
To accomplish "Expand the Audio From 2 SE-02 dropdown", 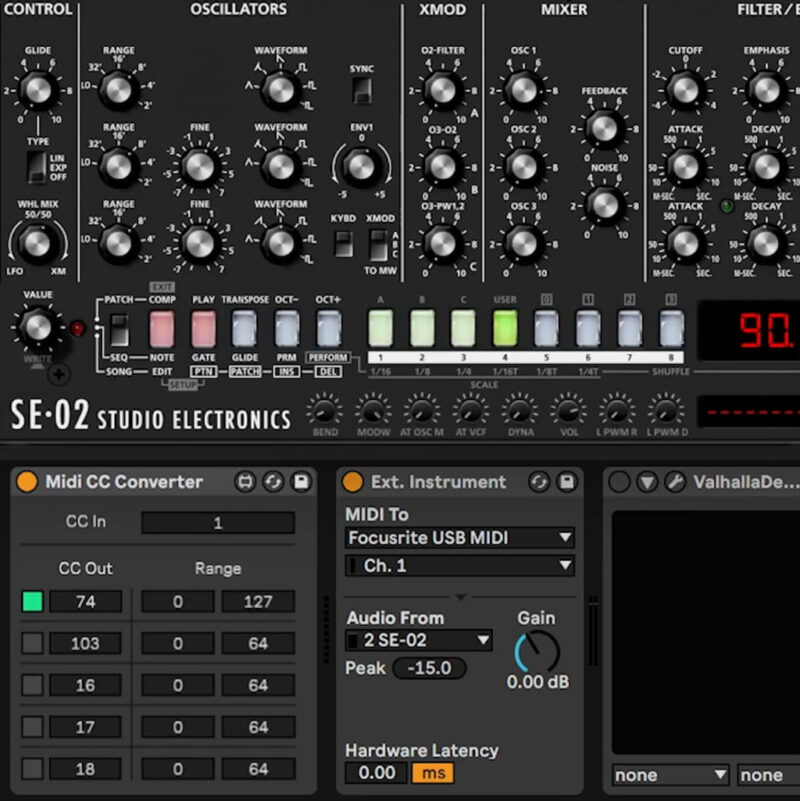I will click(x=419, y=640).
